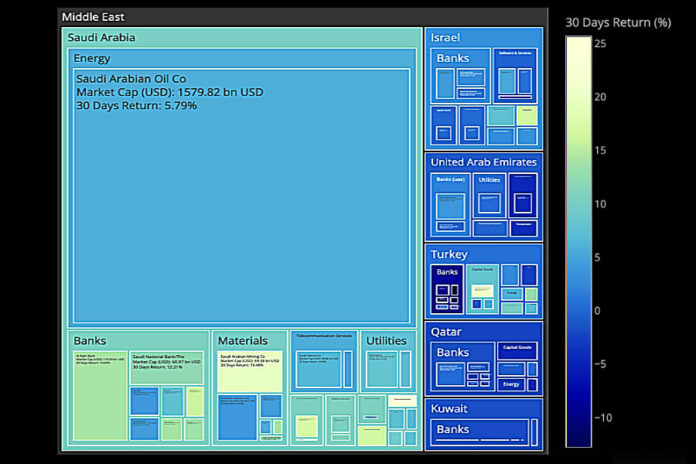Screen dimensions: 696x464
Task: Open the Energy sector under Qatar
Action: [x=510, y=384]
